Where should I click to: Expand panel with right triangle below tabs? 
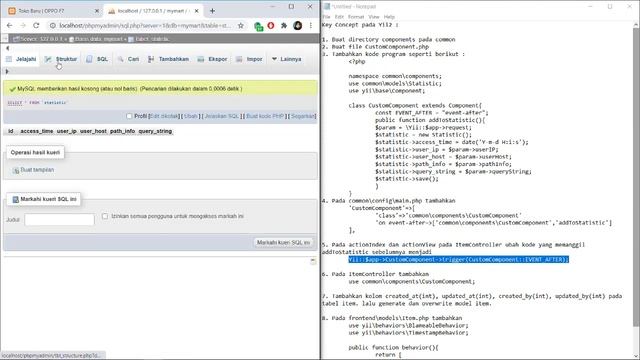pos(7,71)
